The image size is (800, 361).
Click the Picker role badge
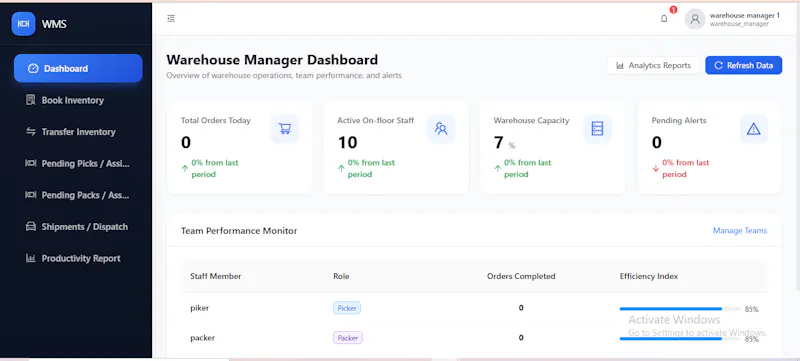(347, 307)
